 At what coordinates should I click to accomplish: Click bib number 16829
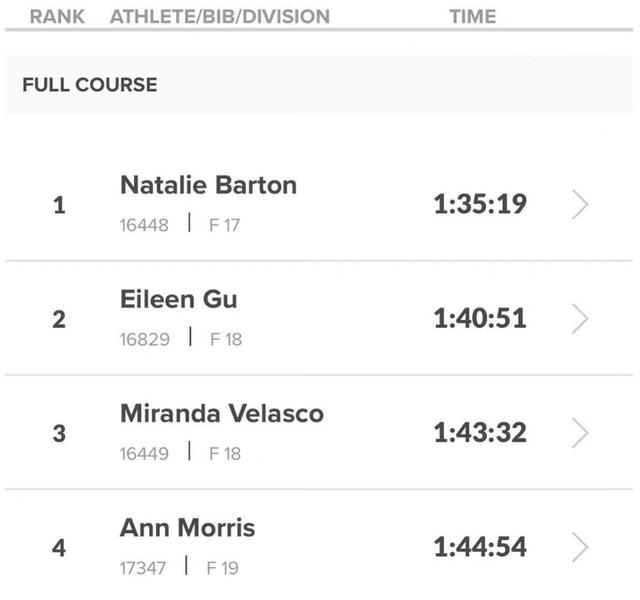coord(145,340)
